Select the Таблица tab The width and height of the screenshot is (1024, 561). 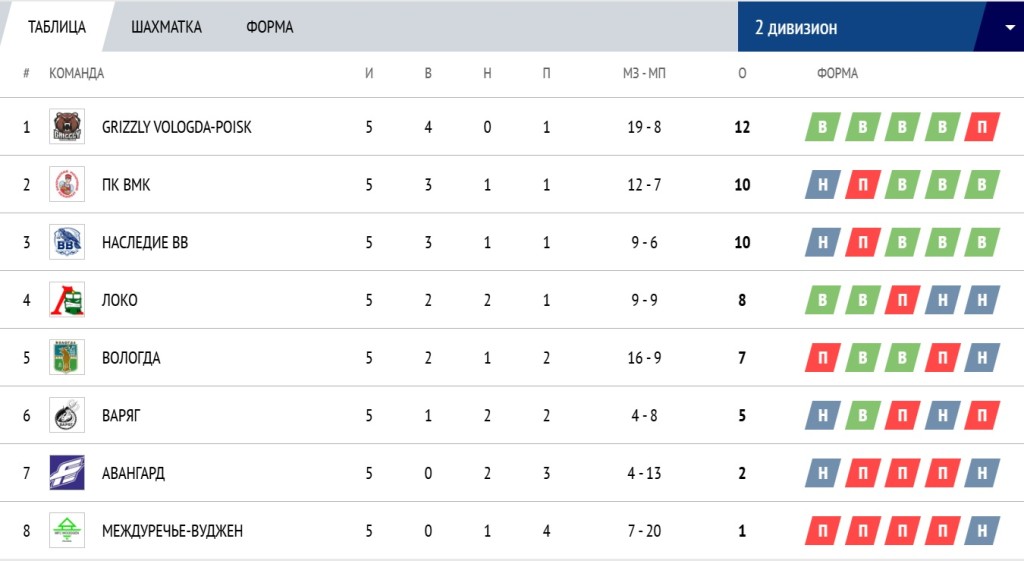pos(57,27)
